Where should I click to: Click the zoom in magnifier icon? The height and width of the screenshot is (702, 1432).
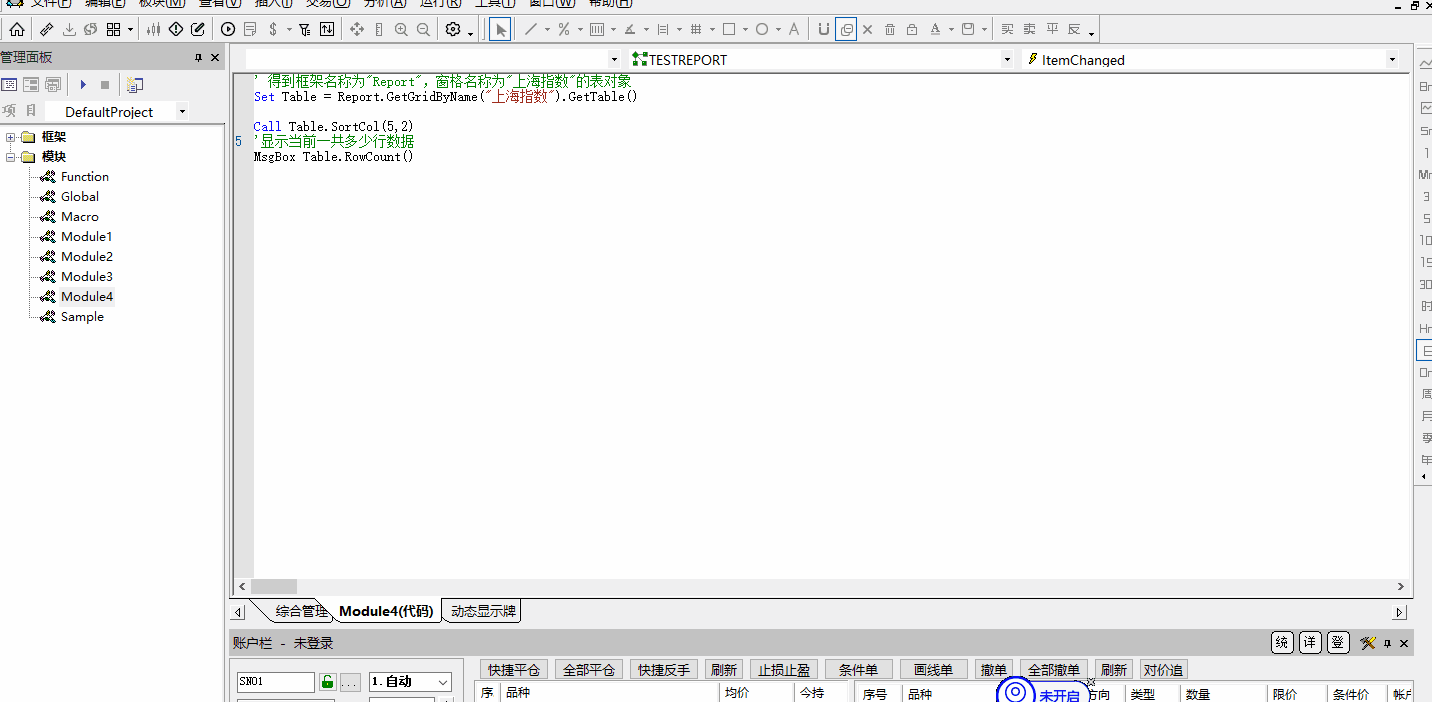tap(401, 30)
